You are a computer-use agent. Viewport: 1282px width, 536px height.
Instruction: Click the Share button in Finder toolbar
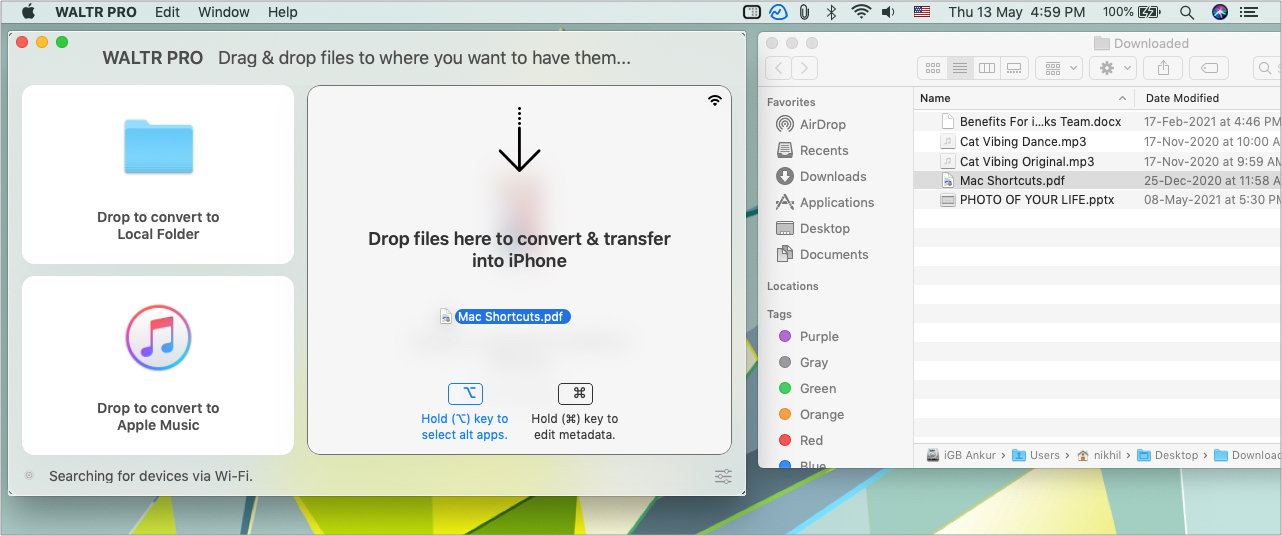(1163, 68)
